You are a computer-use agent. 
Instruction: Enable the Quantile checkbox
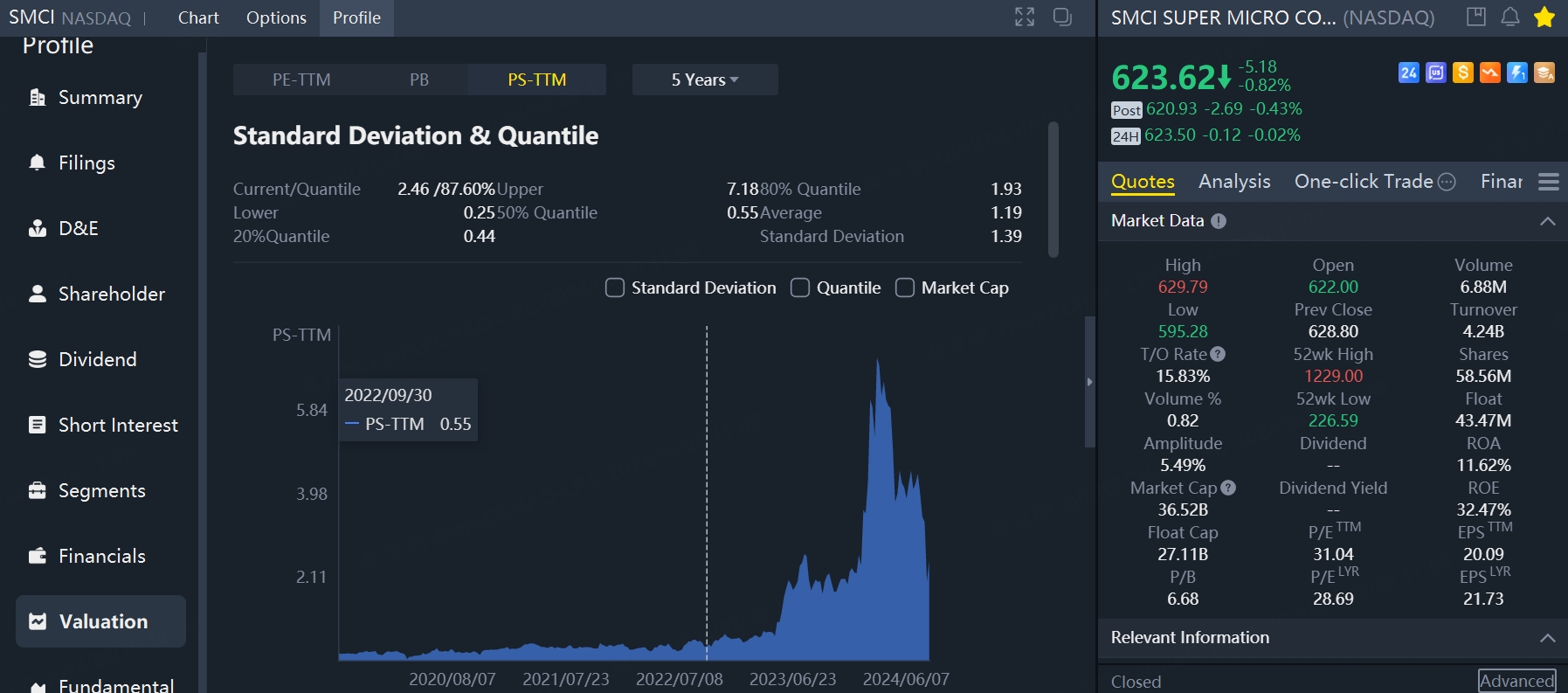800,288
